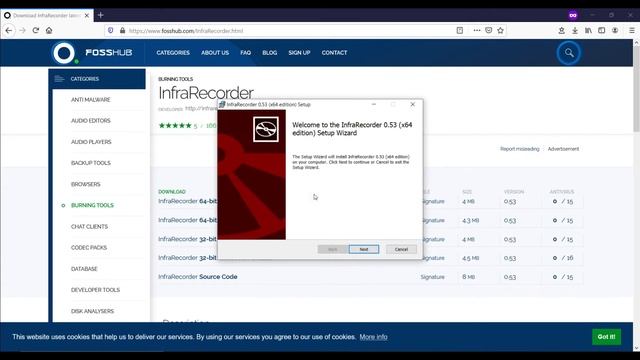Click the five-star rating stars
Screen dimensions: 640x360
point(175,125)
